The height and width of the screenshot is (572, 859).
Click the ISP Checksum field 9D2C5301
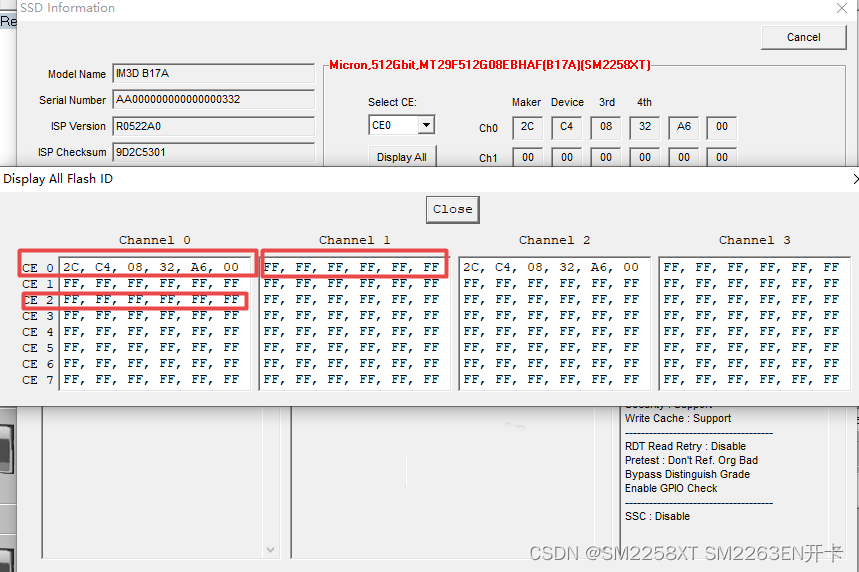(x=214, y=152)
